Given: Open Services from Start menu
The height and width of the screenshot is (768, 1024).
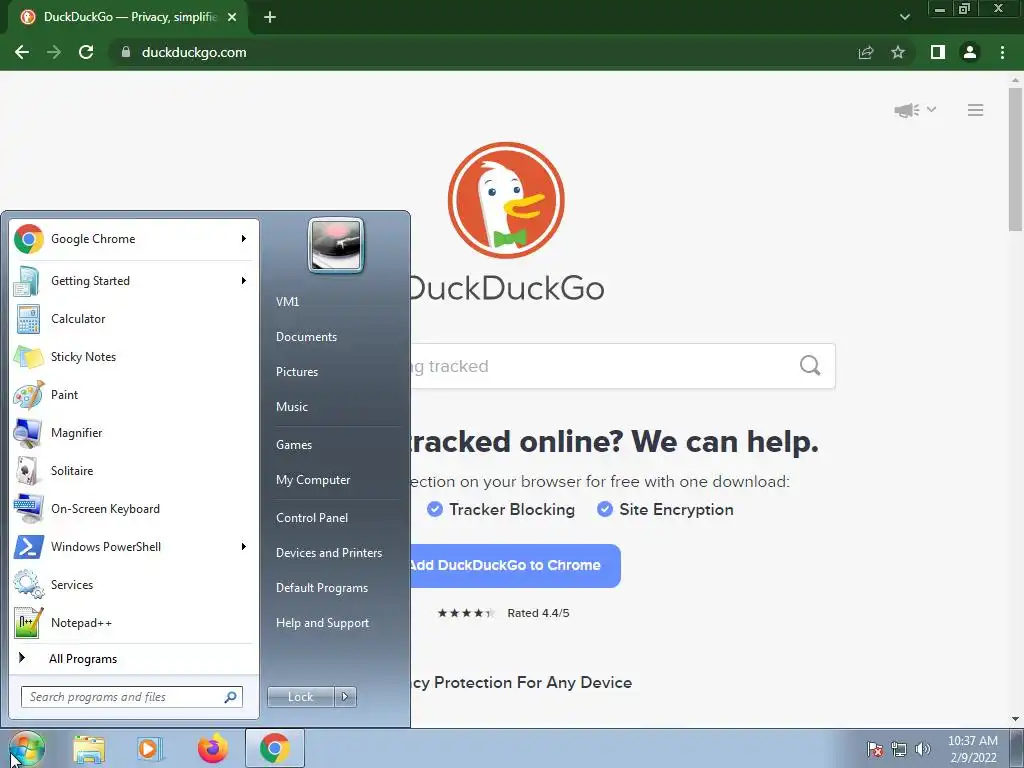Looking at the screenshot, I should (133, 584).
